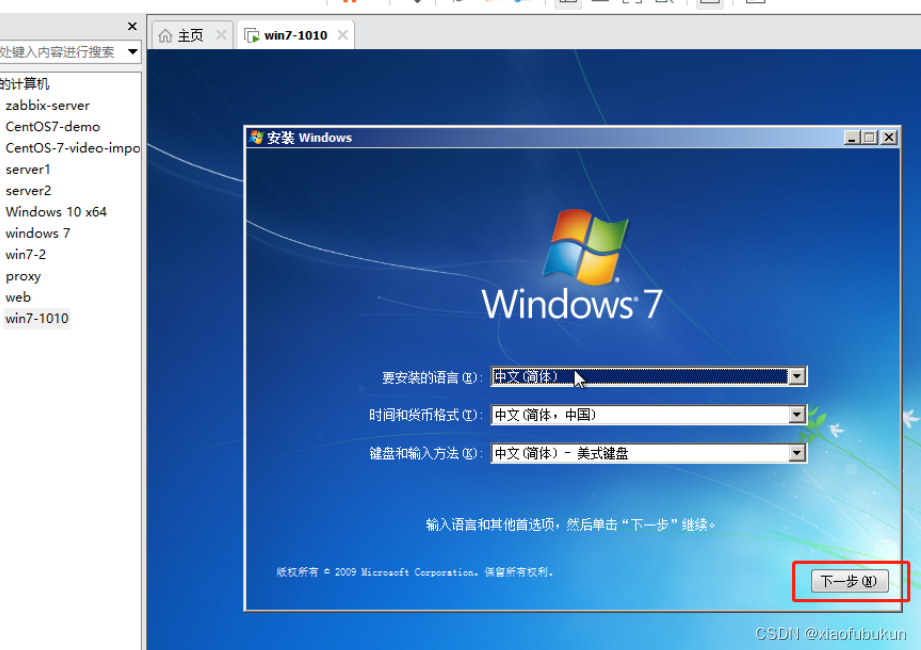Screen dimensions: 921x650
Task: Click the 下一步 (N) button
Action: [849, 581]
